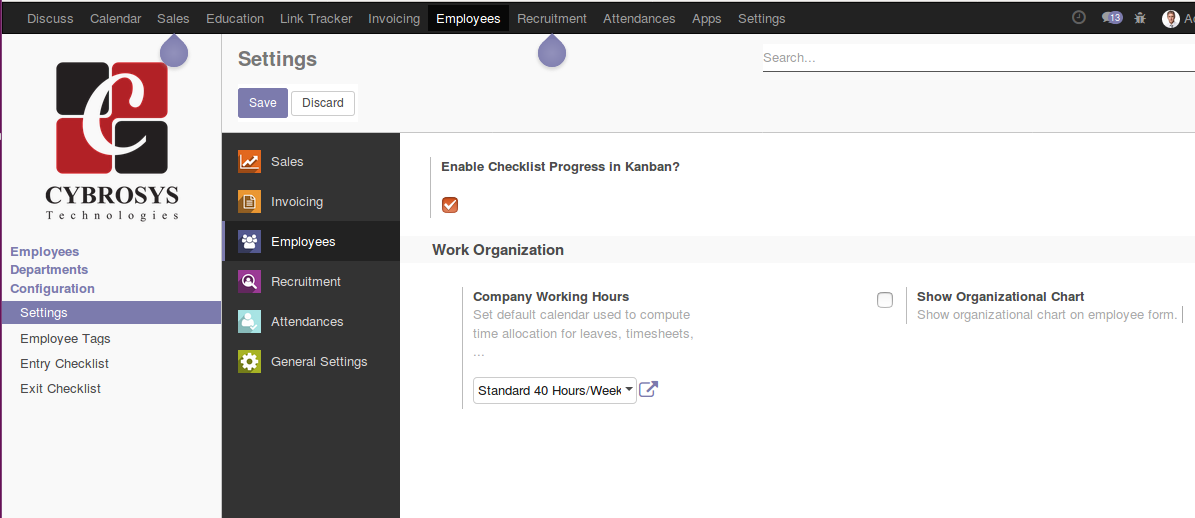Open the Attendances top menu

point(639,18)
